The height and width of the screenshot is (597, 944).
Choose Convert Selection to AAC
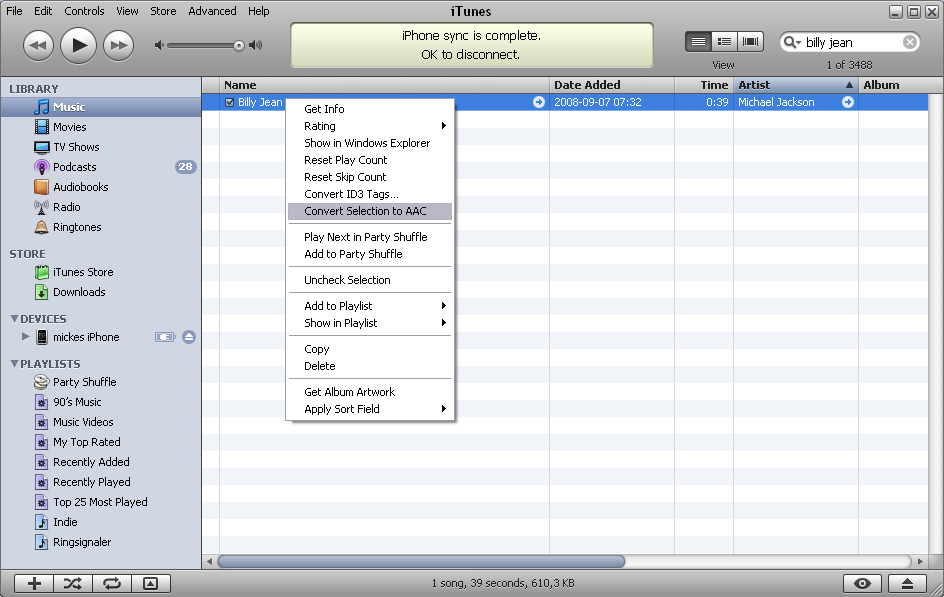(370, 211)
